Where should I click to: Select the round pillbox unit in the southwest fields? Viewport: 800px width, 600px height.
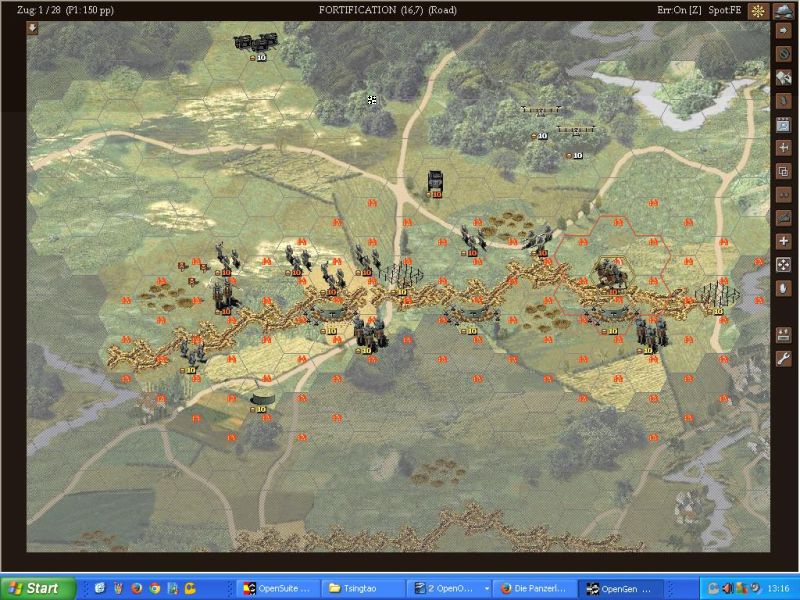click(263, 398)
